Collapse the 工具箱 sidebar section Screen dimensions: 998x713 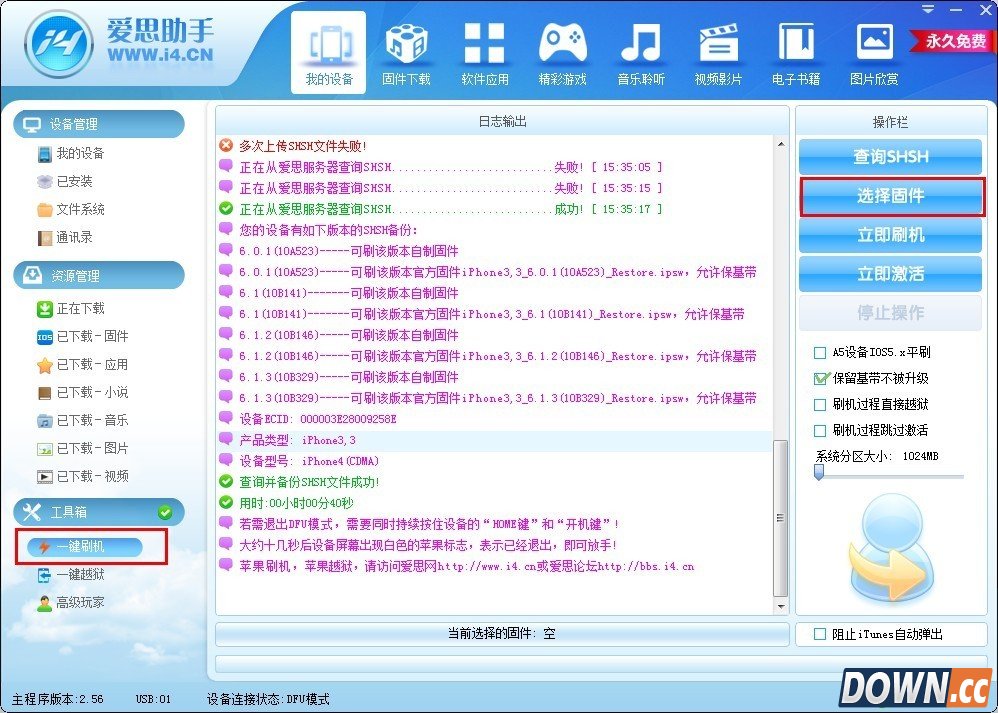(x=97, y=512)
